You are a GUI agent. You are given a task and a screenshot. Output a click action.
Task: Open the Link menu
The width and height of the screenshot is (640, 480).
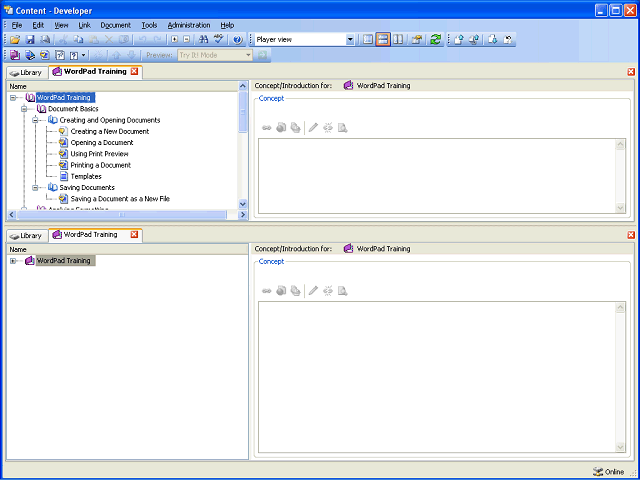[84, 25]
